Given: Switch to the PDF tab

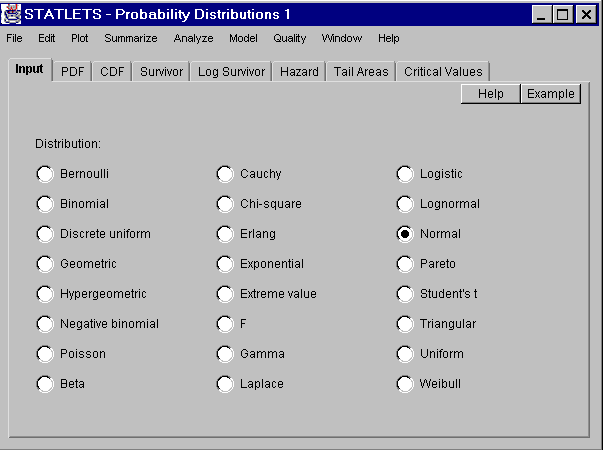Looking at the screenshot, I should point(72,72).
